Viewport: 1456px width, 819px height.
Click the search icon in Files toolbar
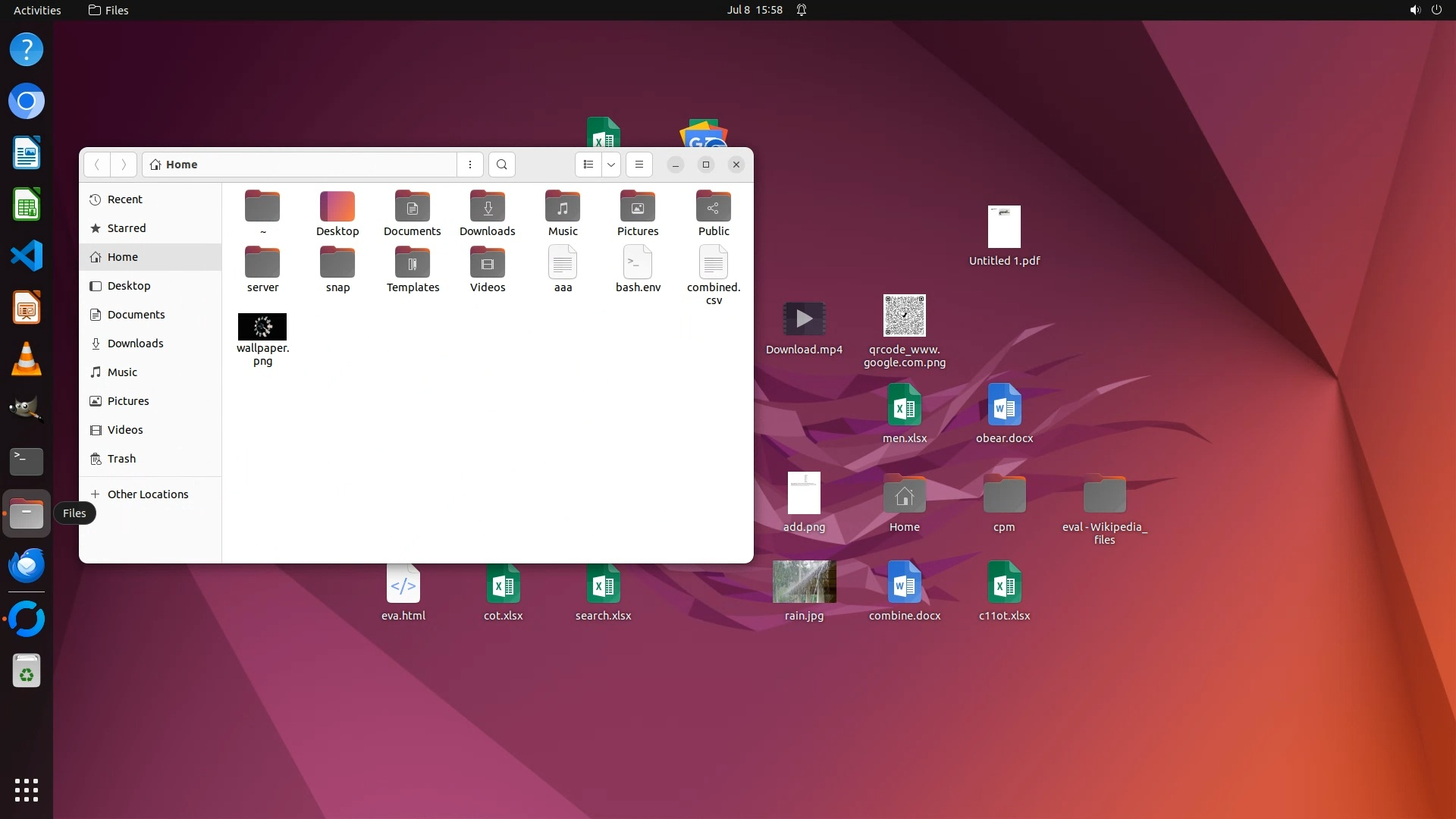[x=501, y=165]
